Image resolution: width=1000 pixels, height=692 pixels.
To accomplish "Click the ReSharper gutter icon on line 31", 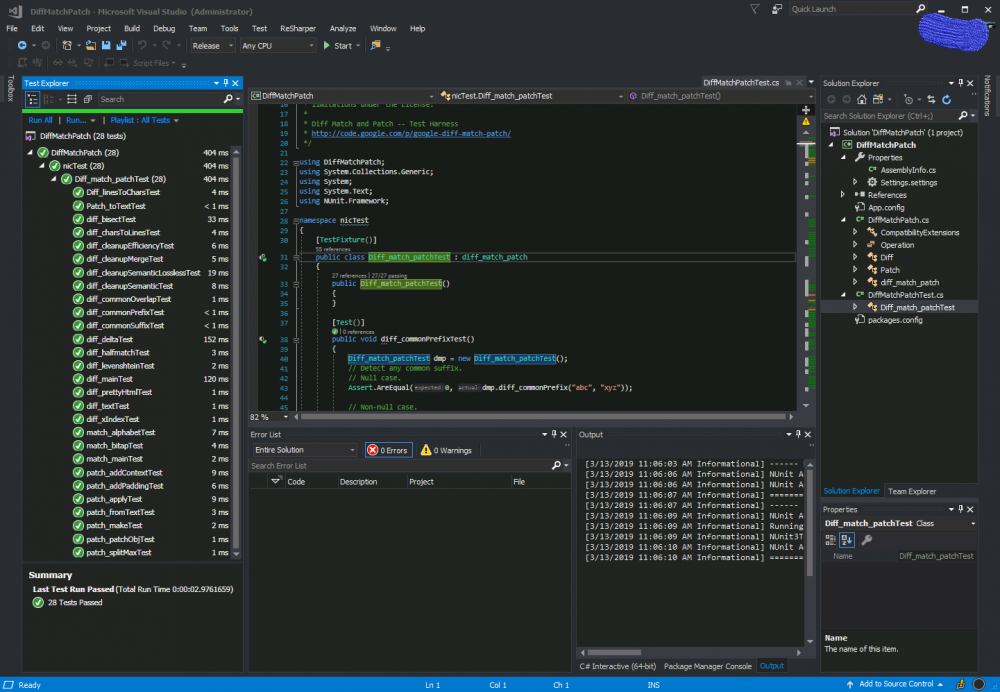I will click(x=263, y=258).
